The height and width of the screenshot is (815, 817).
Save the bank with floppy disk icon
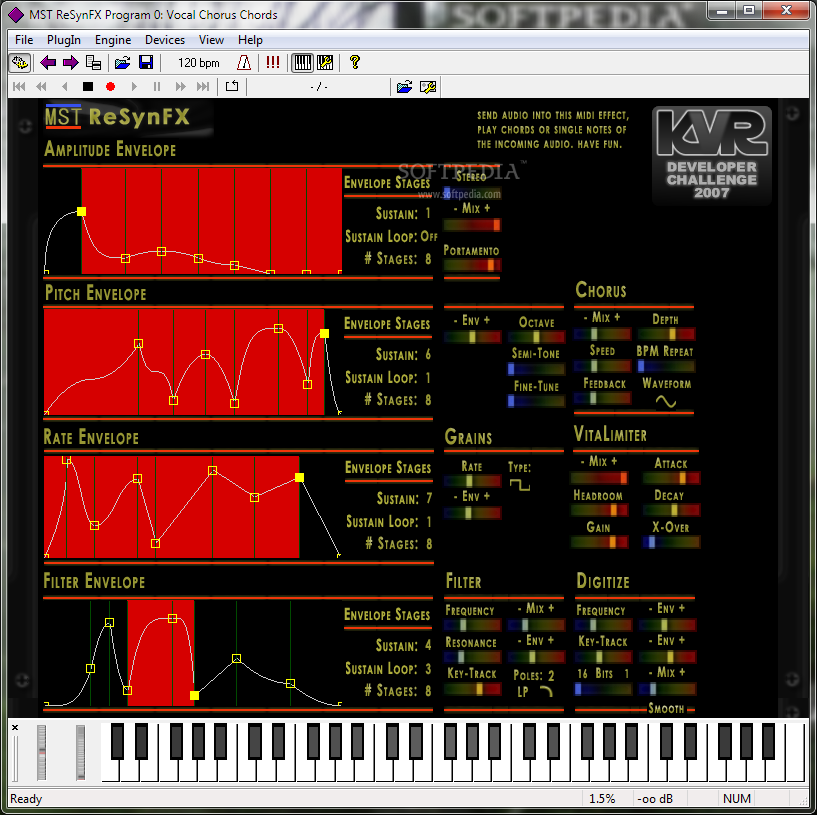pyautogui.click(x=146, y=63)
